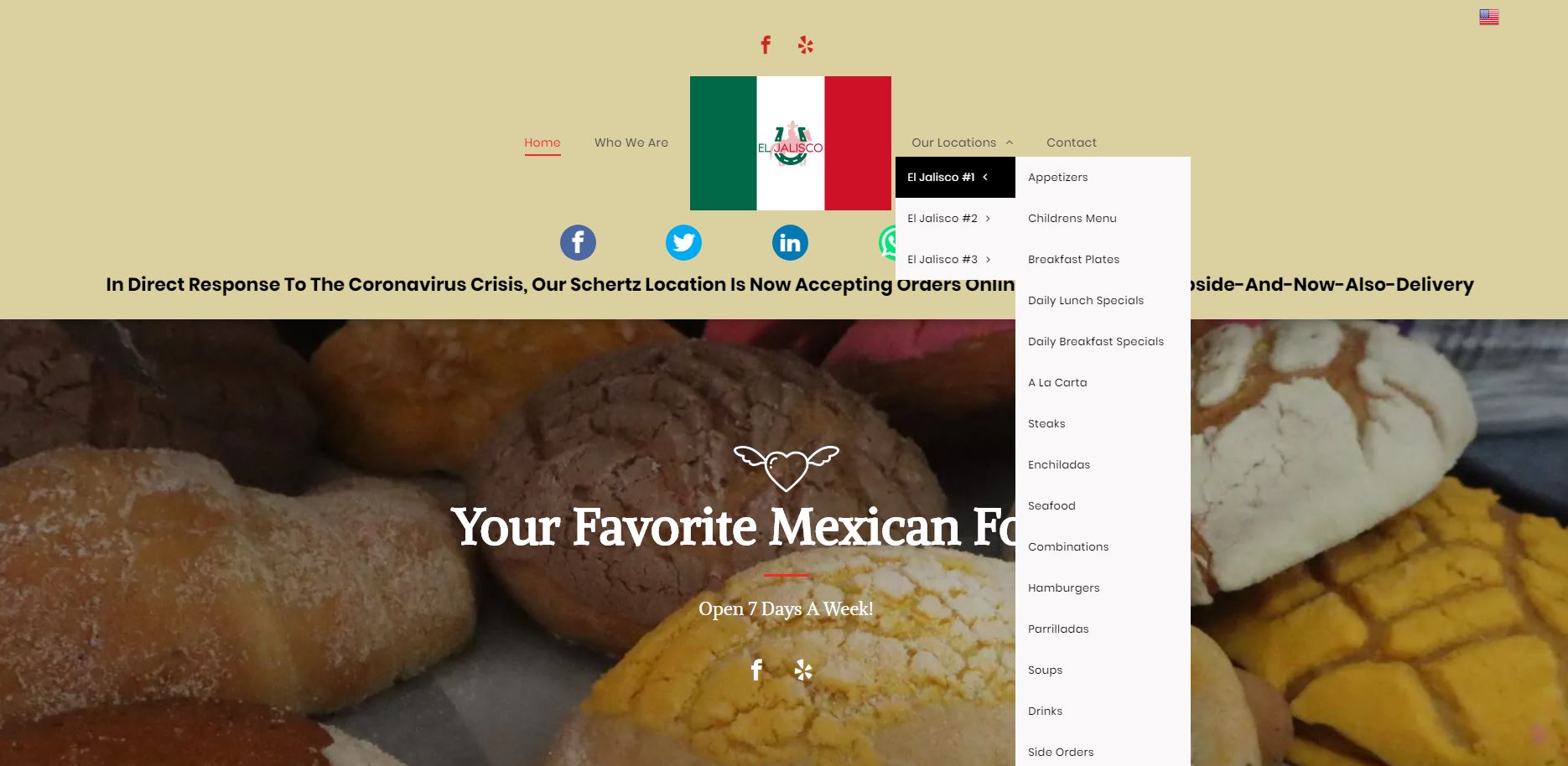
Task: Click the red Yelp icon at top
Action: 806,44
